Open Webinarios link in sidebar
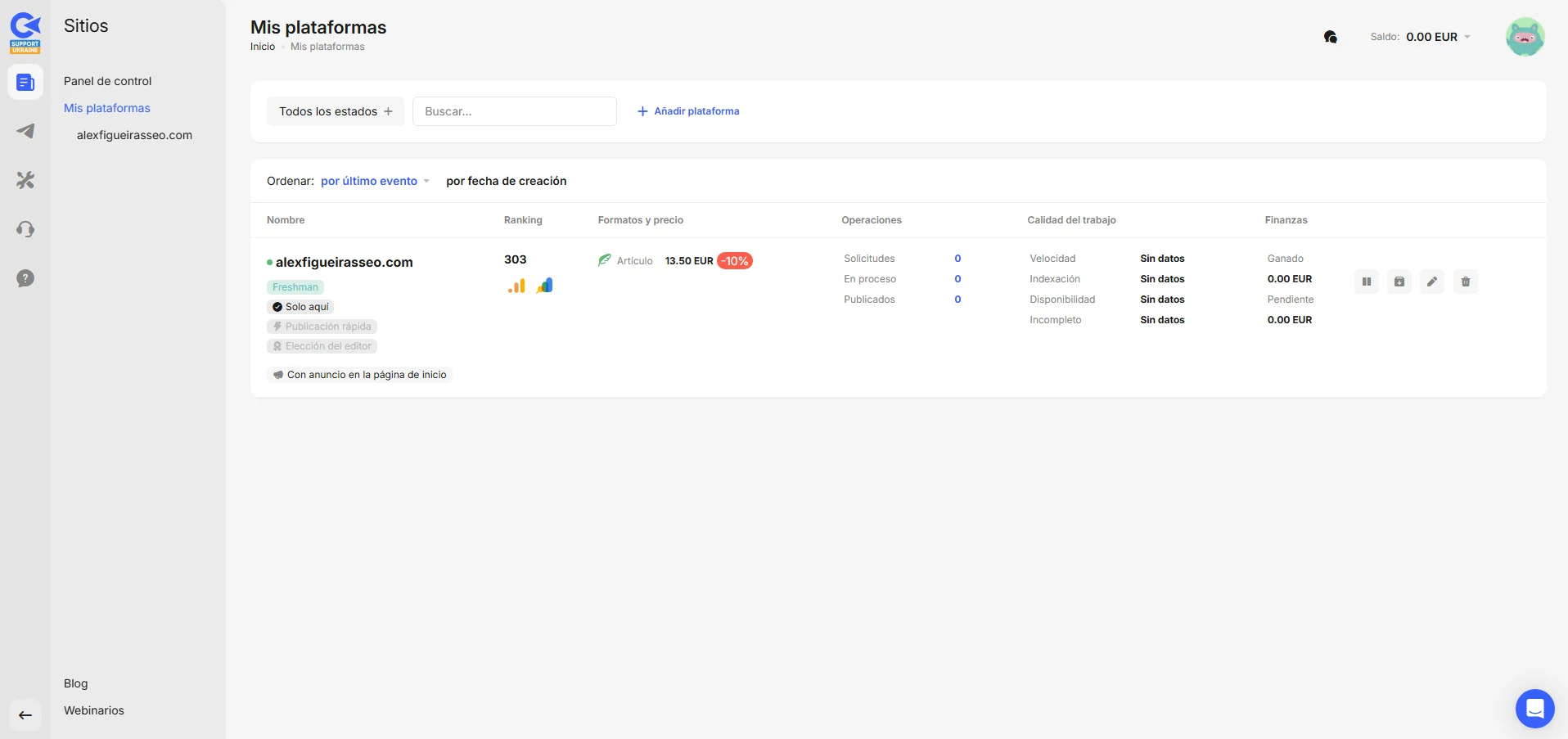This screenshot has height=739, width=1568. tap(94, 710)
